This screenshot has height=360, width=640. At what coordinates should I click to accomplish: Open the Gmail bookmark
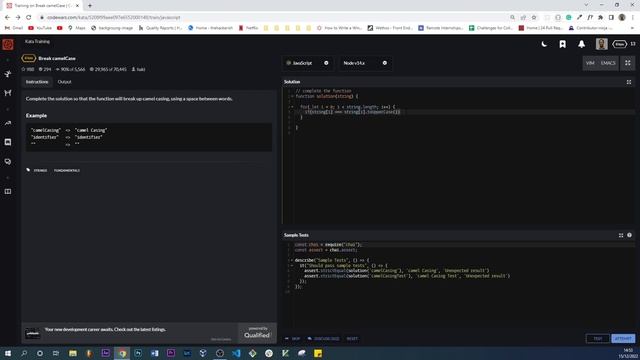(x=14, y=28)
